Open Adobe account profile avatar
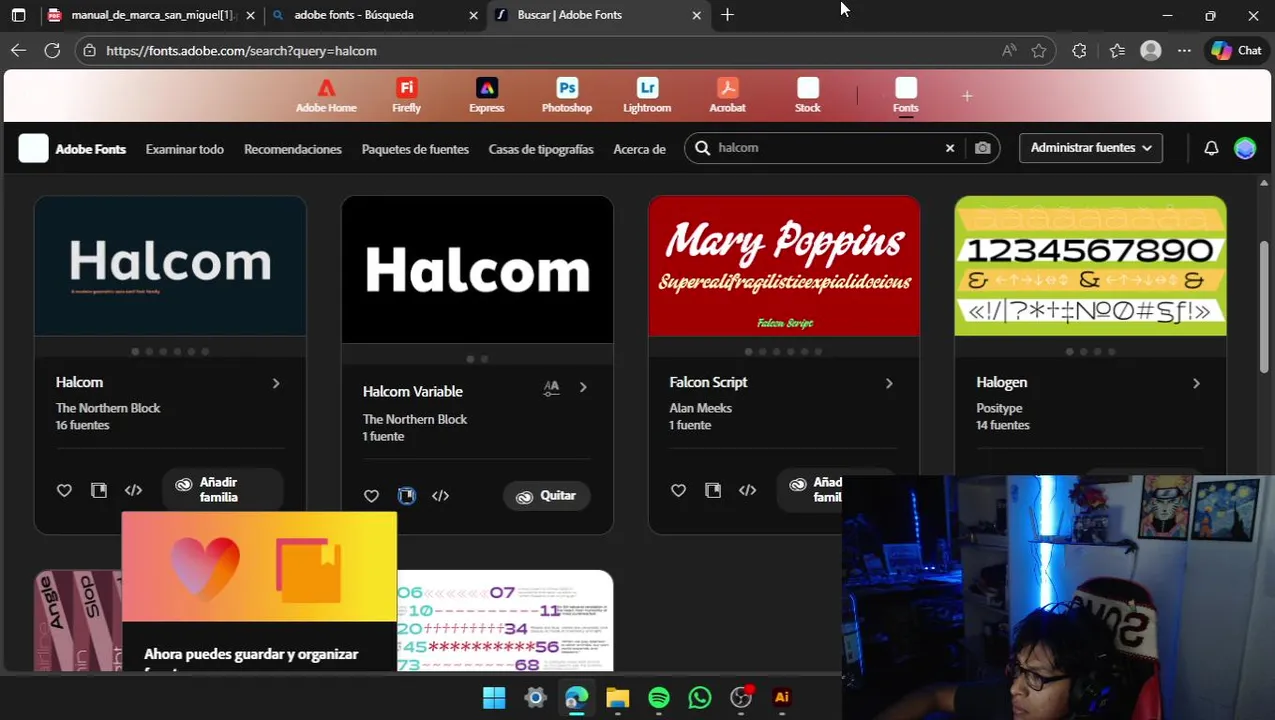1275x720 pixels. click(1245, 148)
